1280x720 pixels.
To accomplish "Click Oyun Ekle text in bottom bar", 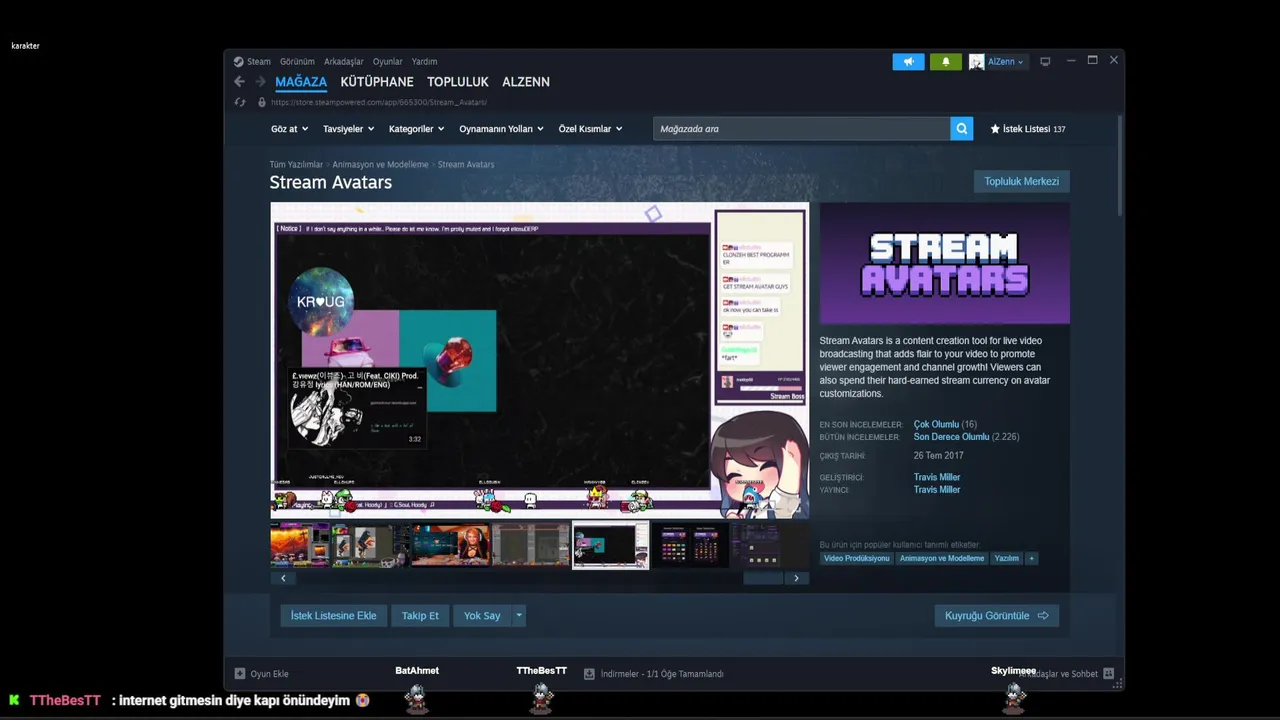I will tap(270, 674).
